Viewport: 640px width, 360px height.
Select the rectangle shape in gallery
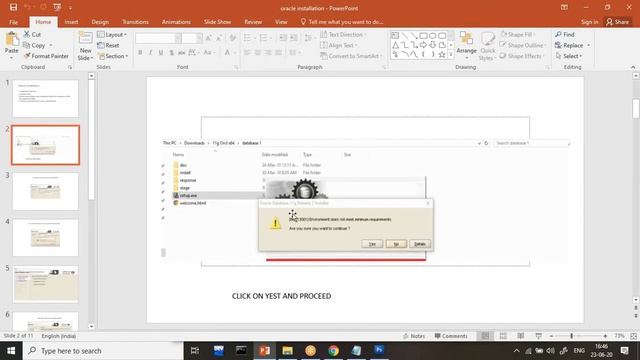(x=423, y=36)
